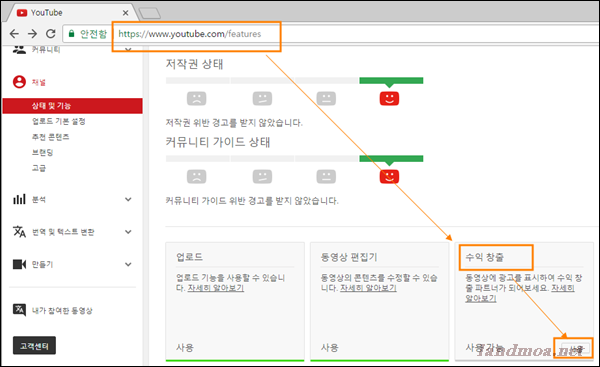Click 자세히 알아보기 link in 업로드 card
600x367 pixels.
pos(215,288)
